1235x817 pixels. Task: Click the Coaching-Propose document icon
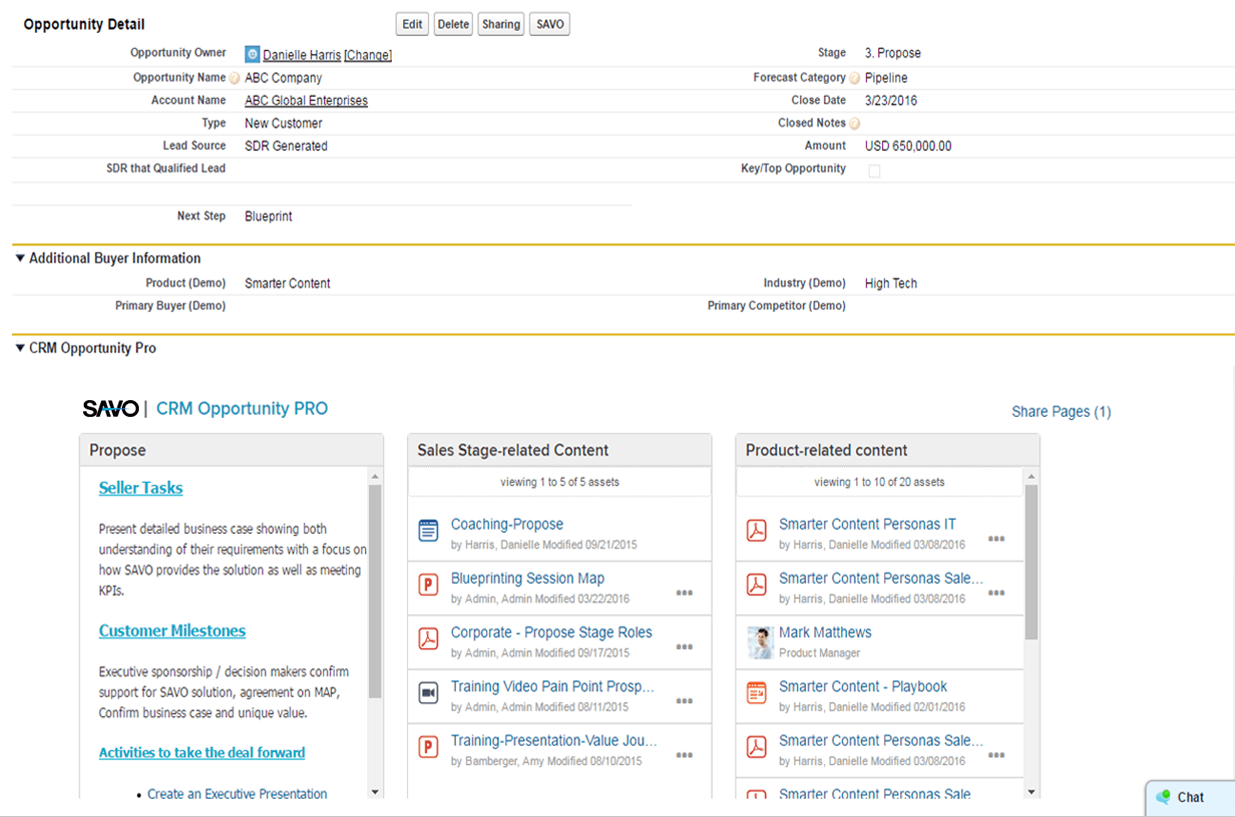(428, 530)
